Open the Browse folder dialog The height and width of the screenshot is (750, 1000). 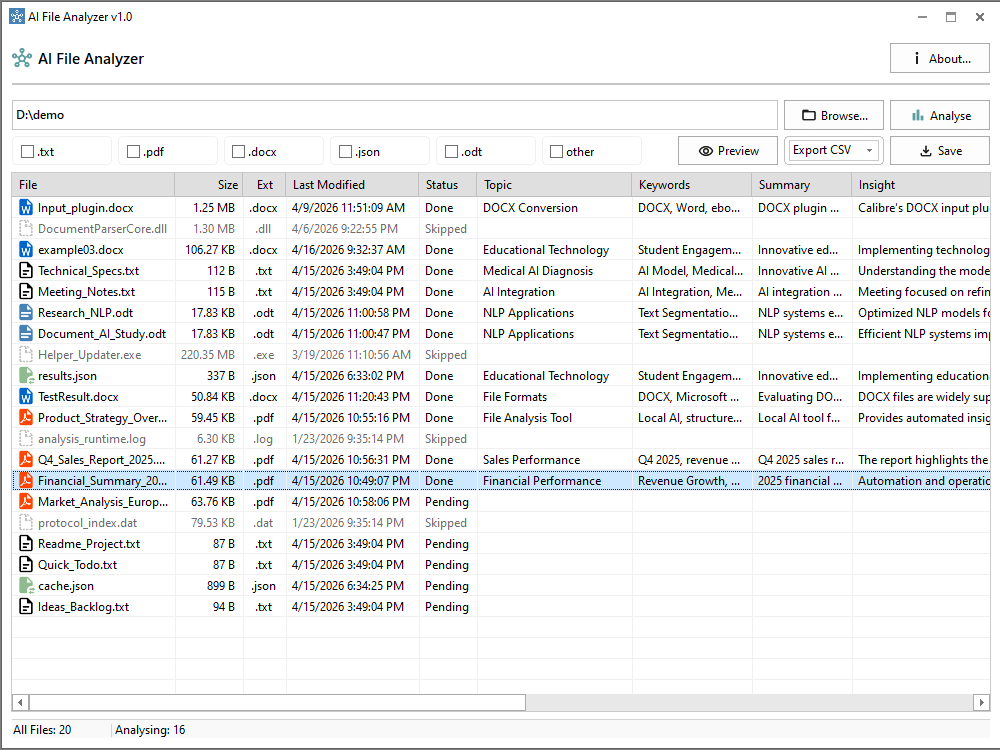point(833,115)
